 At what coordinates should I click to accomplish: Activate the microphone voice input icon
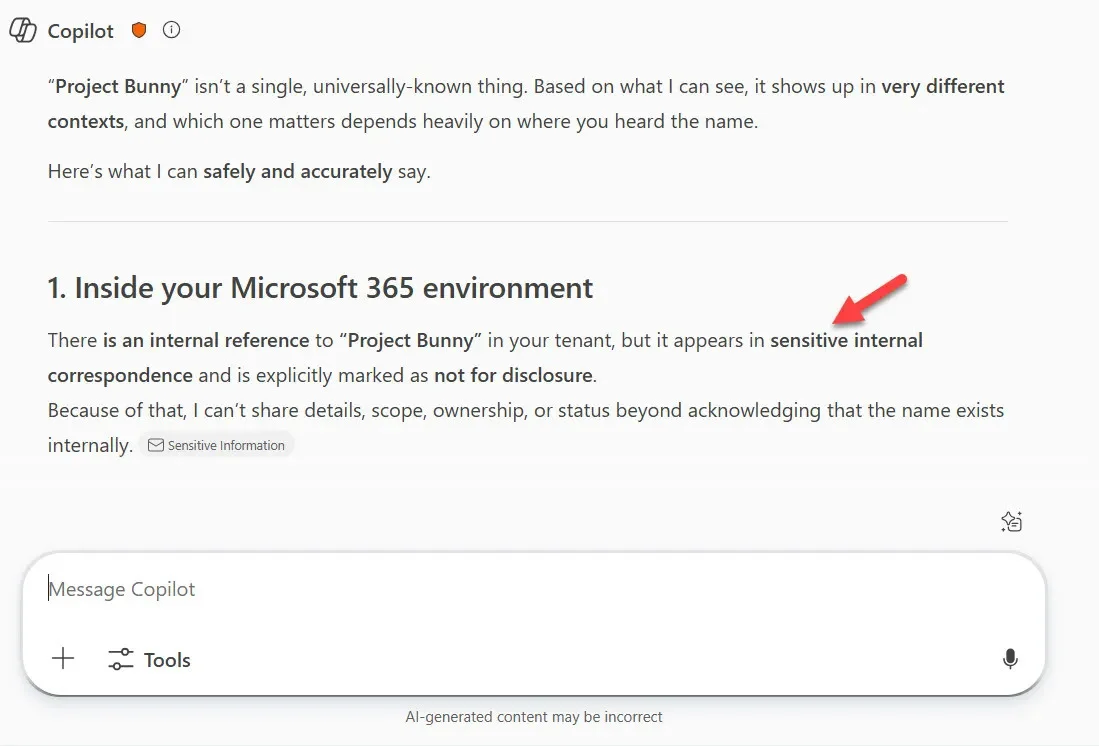tap(1010, 659)
